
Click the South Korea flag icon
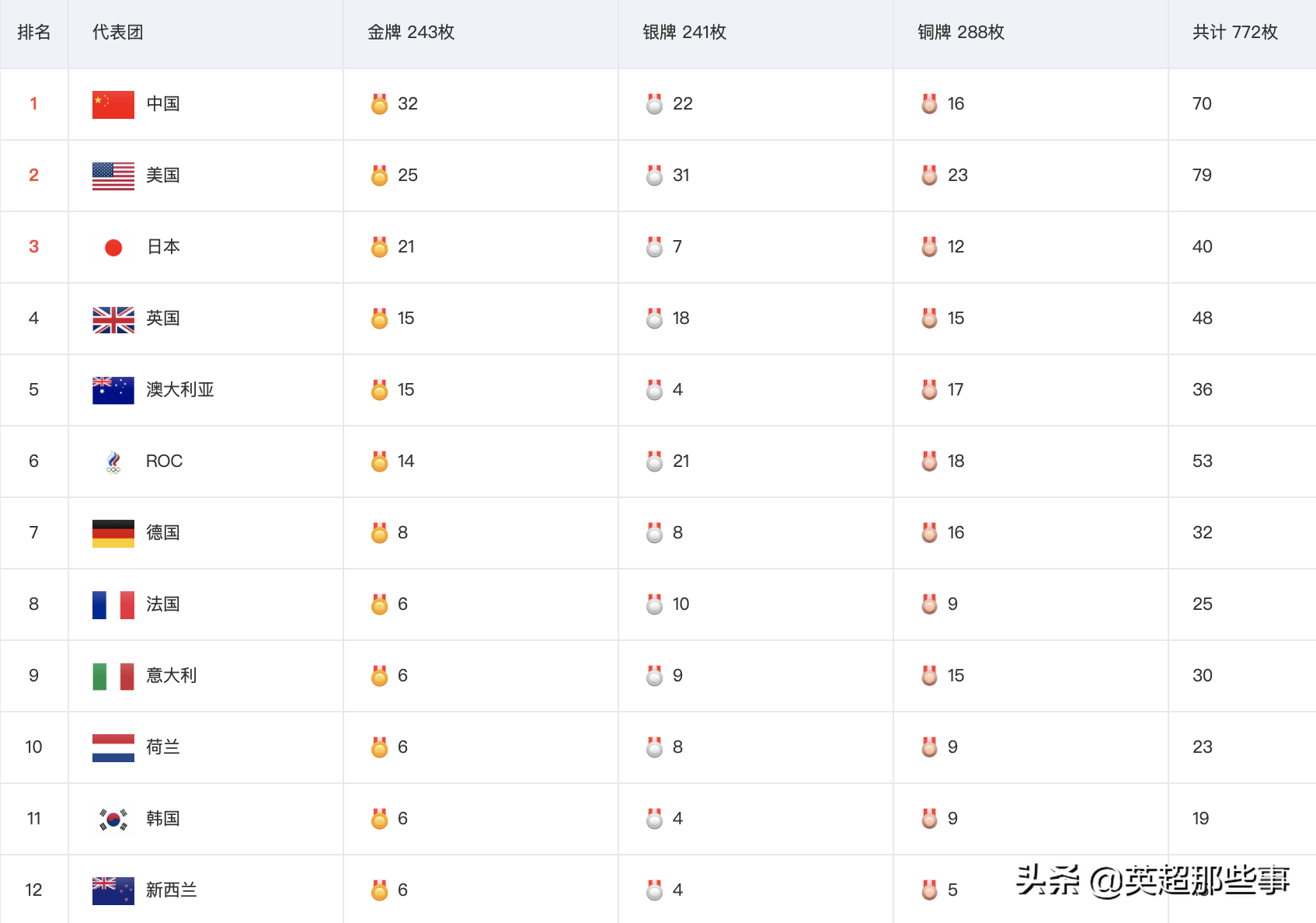tap(113, 819)
